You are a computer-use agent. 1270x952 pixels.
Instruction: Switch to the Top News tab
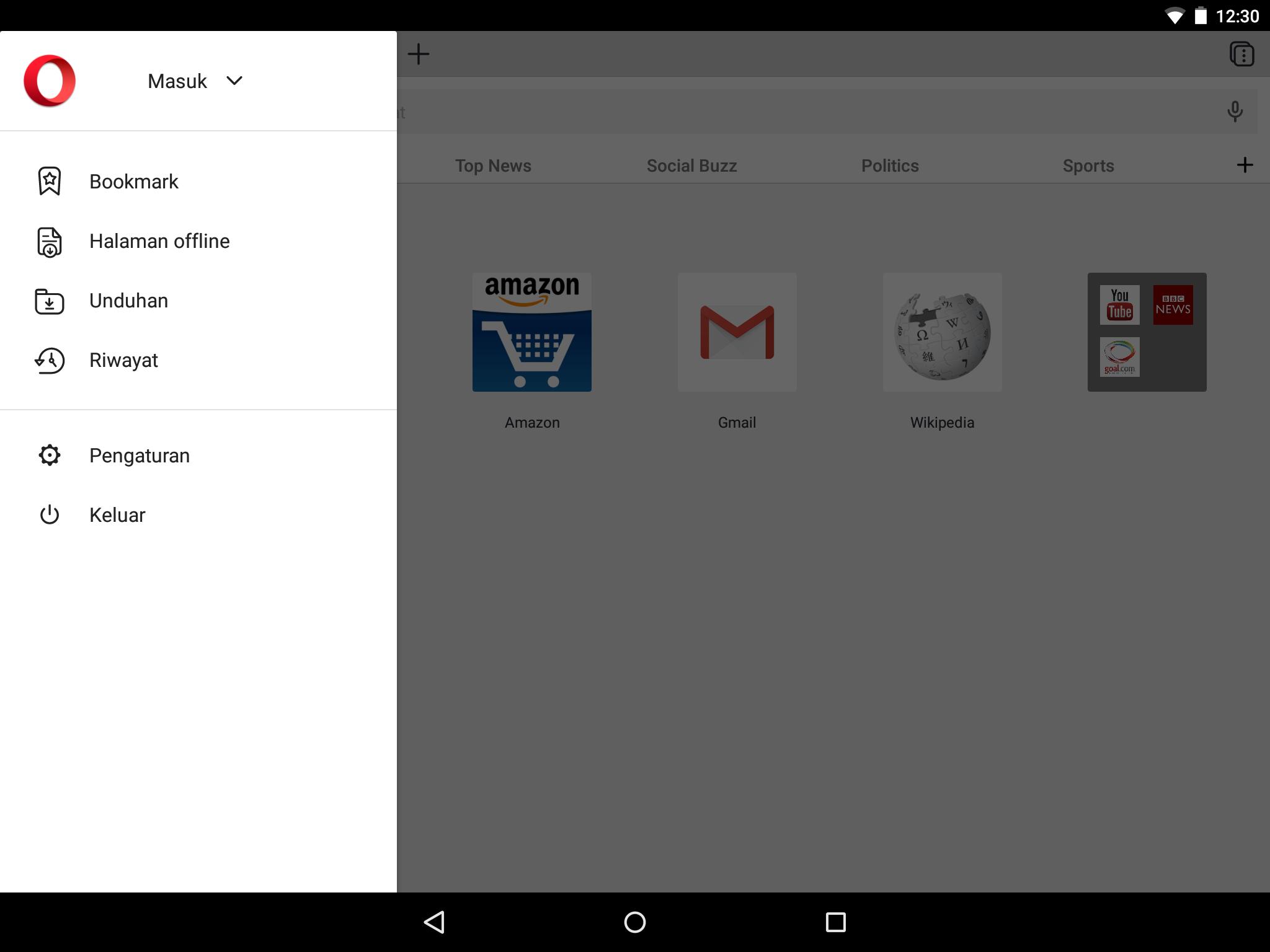[493, 165]
